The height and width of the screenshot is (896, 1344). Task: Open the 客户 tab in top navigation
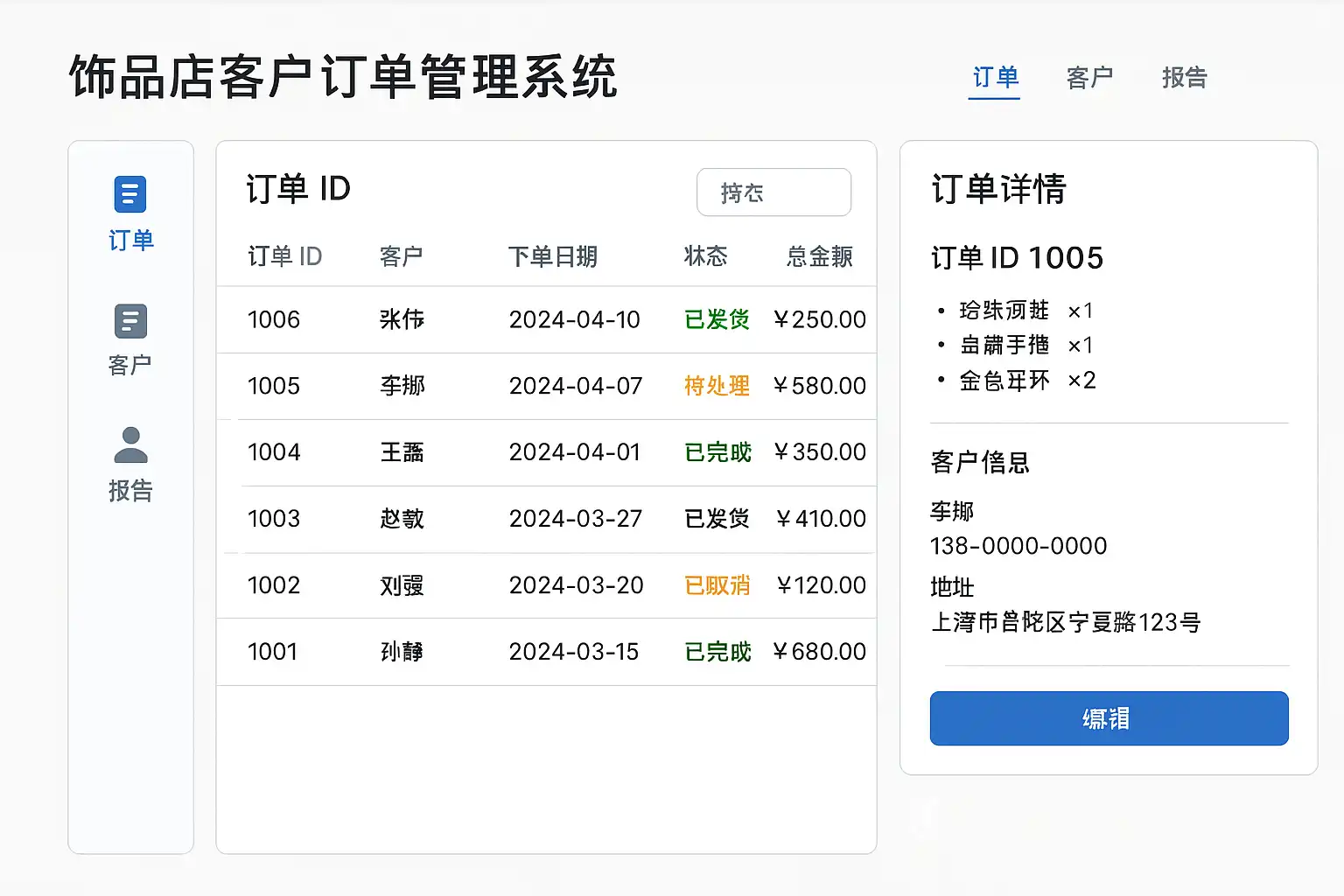tap(1089, 78)
